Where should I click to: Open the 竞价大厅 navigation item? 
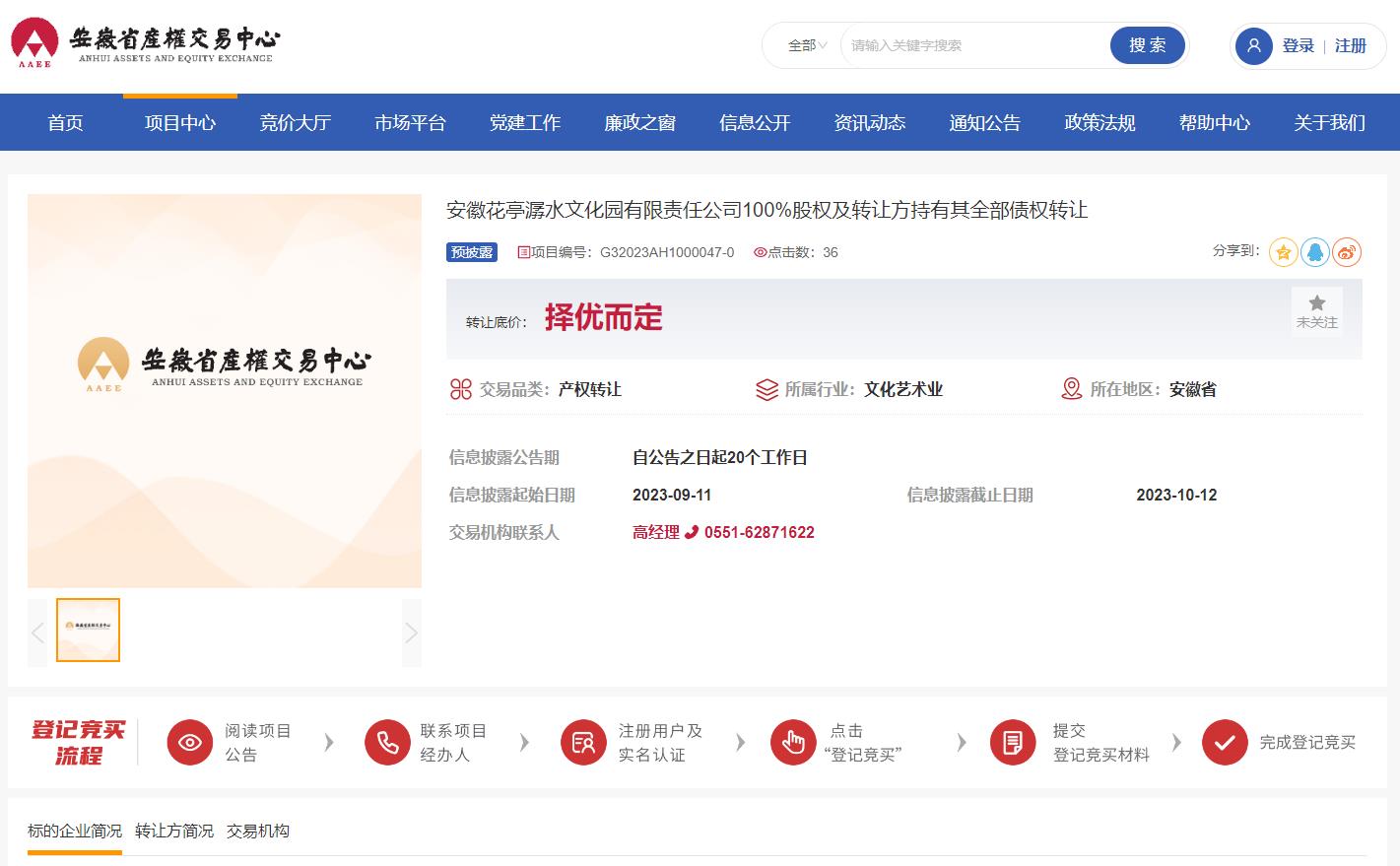coord(295,123)
